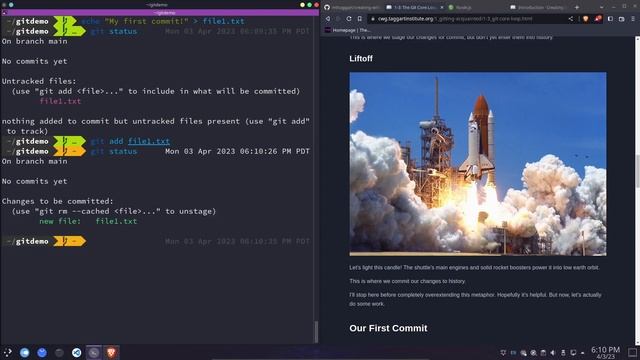Click the show desktop button

coord(632,353)
